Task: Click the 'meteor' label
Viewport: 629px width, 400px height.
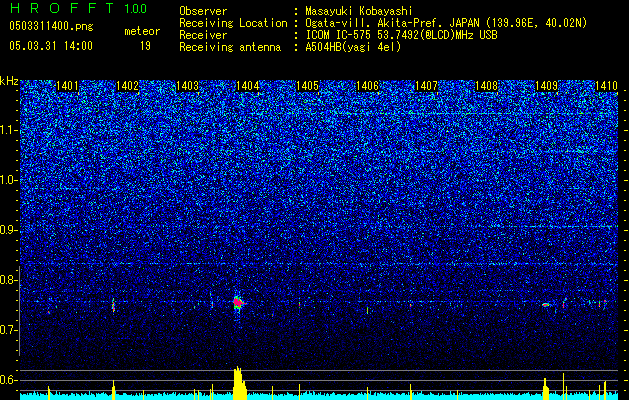Action: point(142,31)
